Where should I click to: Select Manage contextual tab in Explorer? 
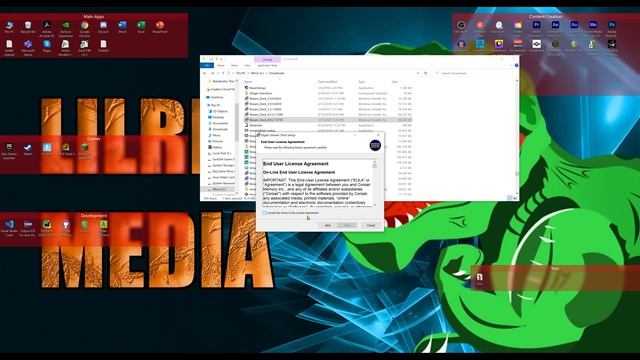pyautogui.click(x=267, y=60)
